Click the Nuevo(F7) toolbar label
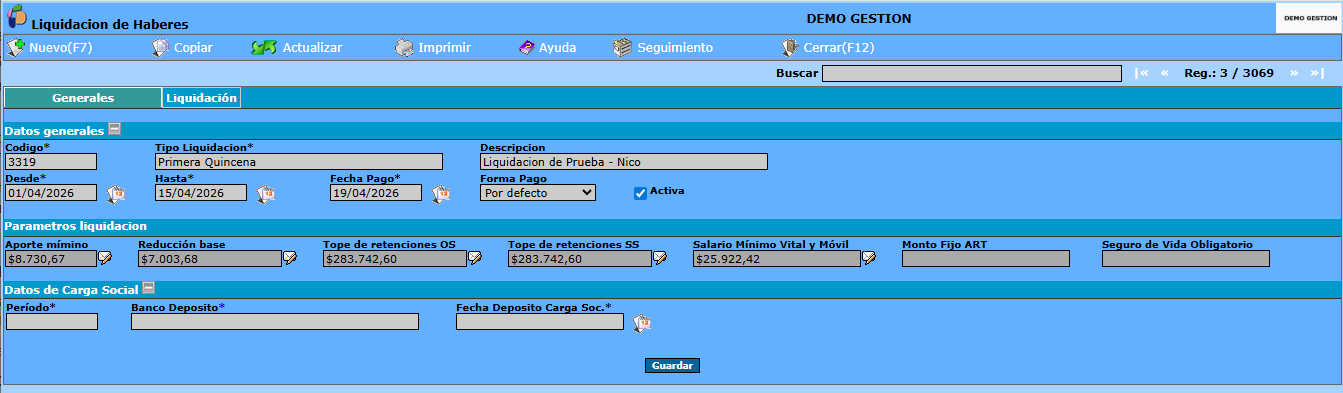This screenshot has height=393, width=1343. [61, 47]
